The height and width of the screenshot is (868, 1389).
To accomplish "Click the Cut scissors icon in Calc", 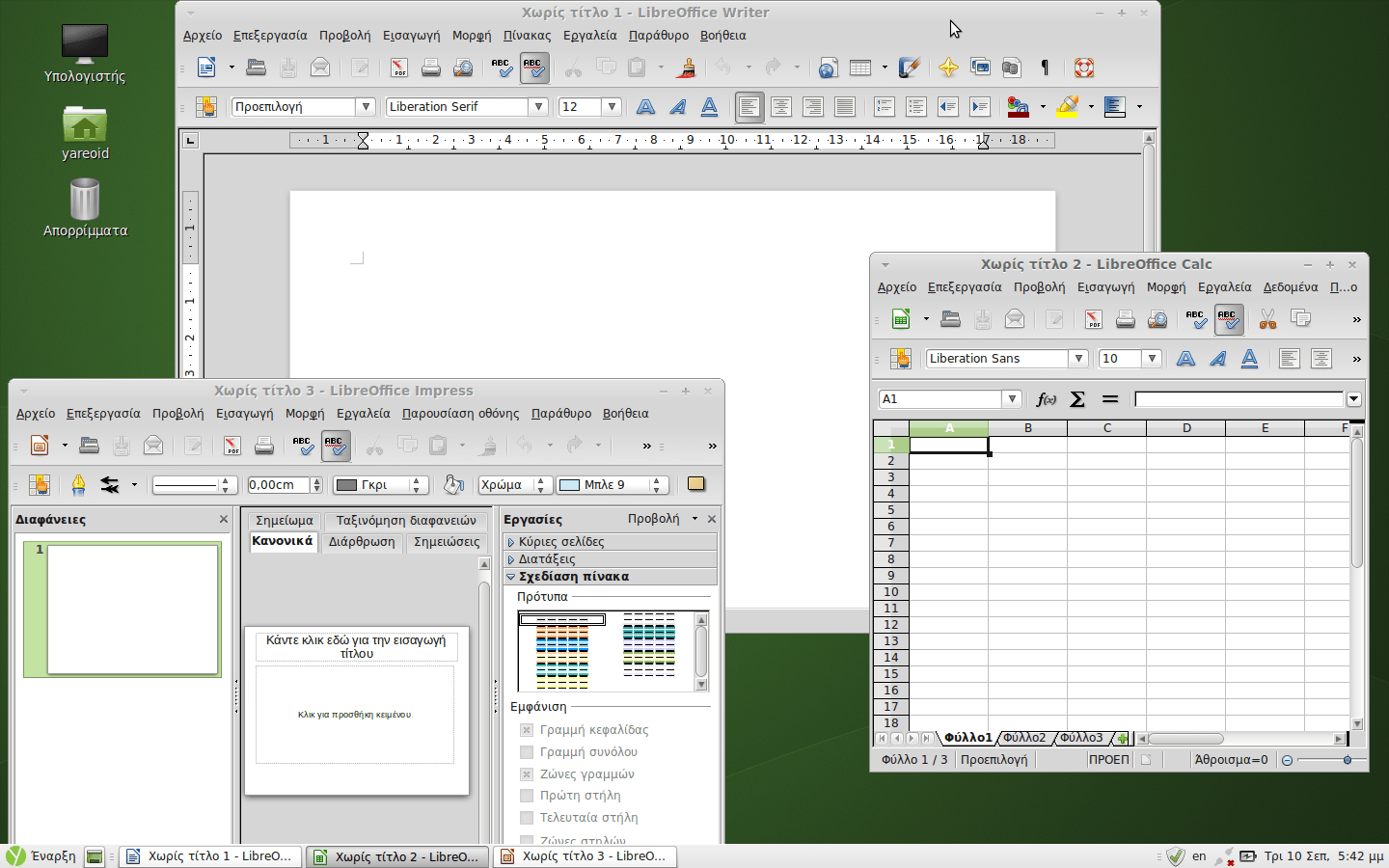I will click(x=1267, y=319).
